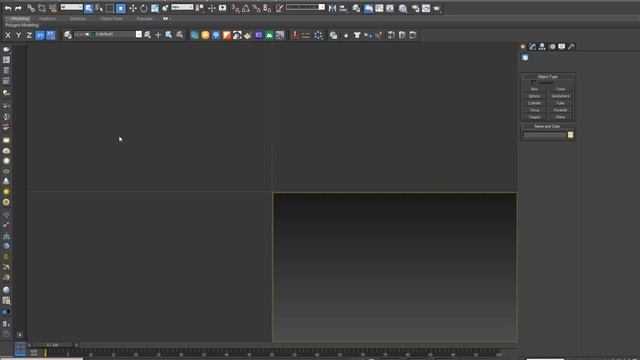Click the Cylinder primitive button

(x=534, y=103)
